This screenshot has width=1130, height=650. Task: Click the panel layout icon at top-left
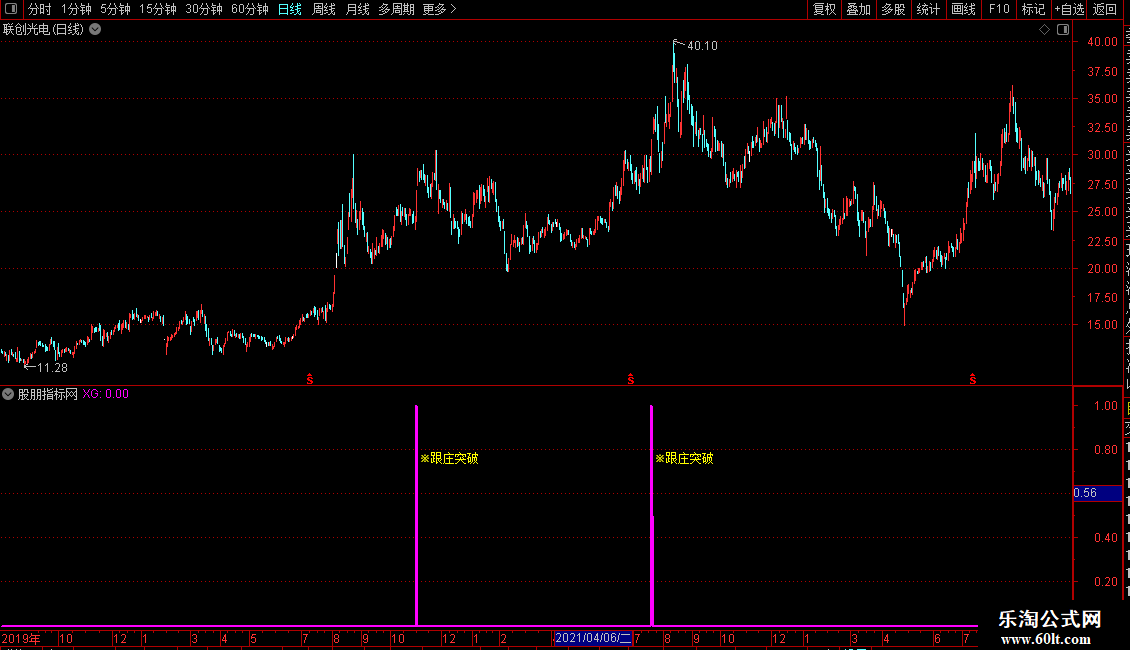11,9
